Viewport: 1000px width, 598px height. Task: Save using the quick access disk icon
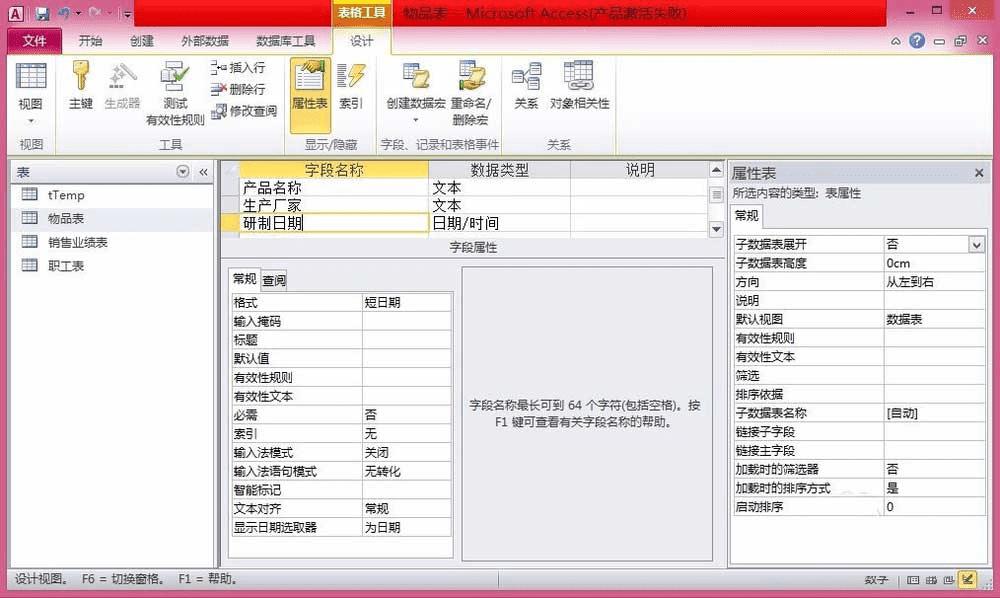click(42, 13)
